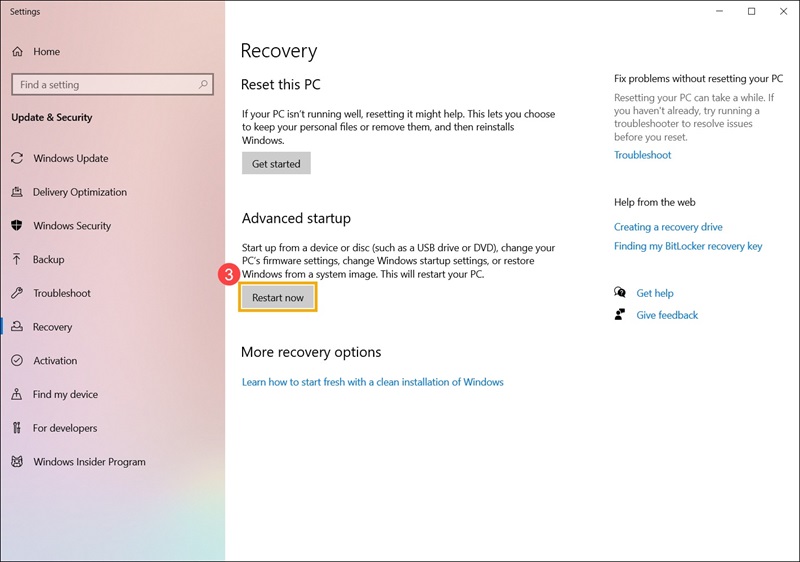Viewport: 800px width, 562px height.
Task: Open the Troubleshoot link on the right
Action: 642,155
